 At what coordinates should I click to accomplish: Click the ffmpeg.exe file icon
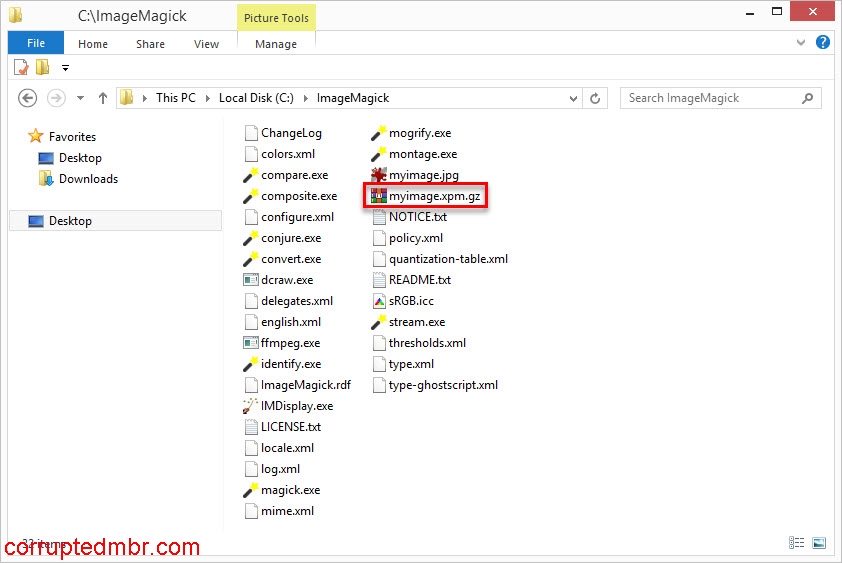coord(251,343)
